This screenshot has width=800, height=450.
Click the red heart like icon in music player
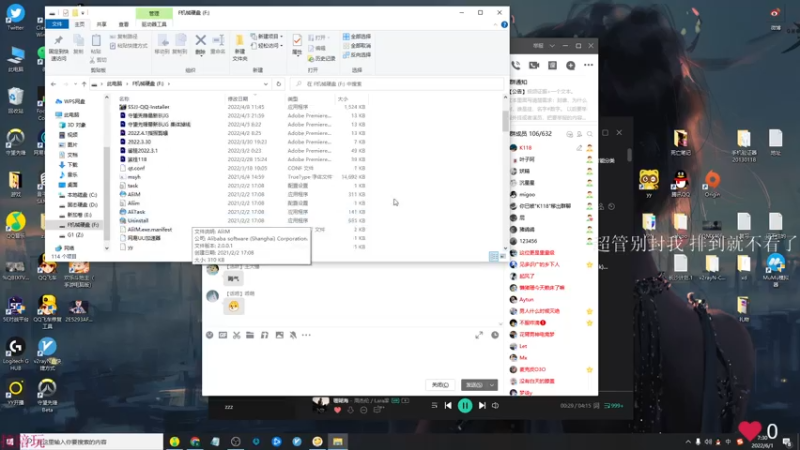pos(337,410)
